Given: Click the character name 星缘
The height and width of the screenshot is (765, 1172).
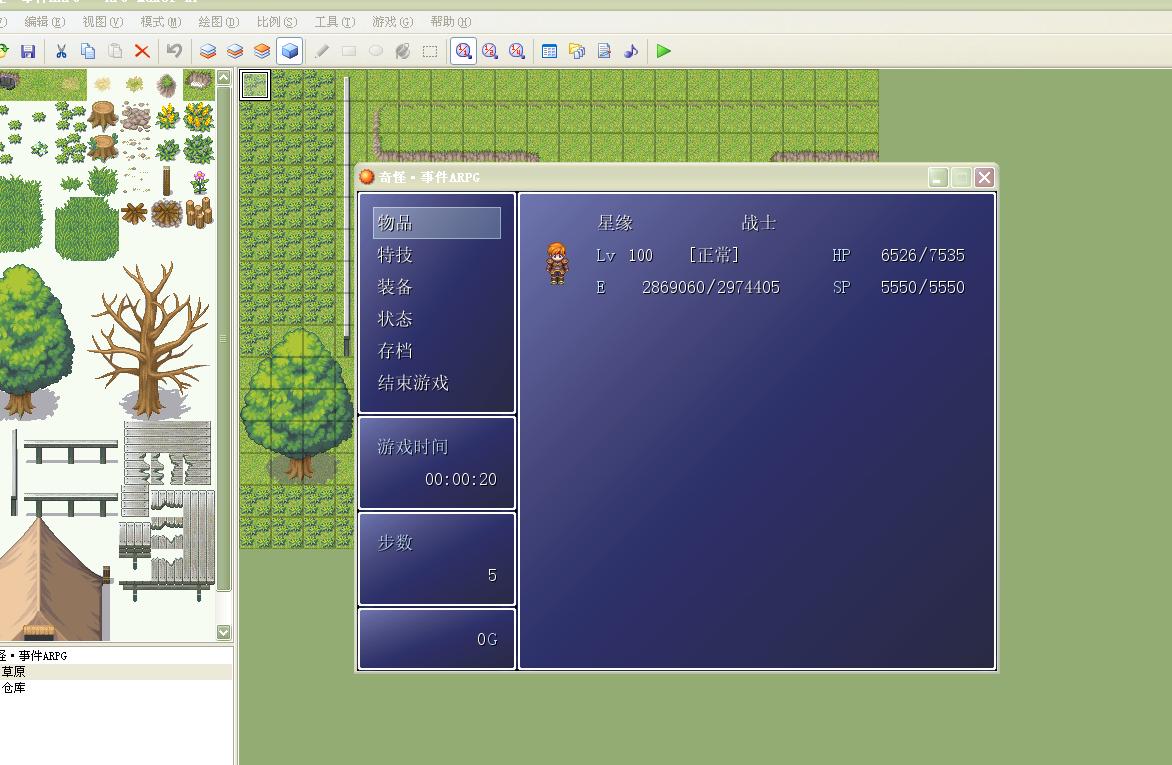Looking at the screenshot, I should 615,223.
